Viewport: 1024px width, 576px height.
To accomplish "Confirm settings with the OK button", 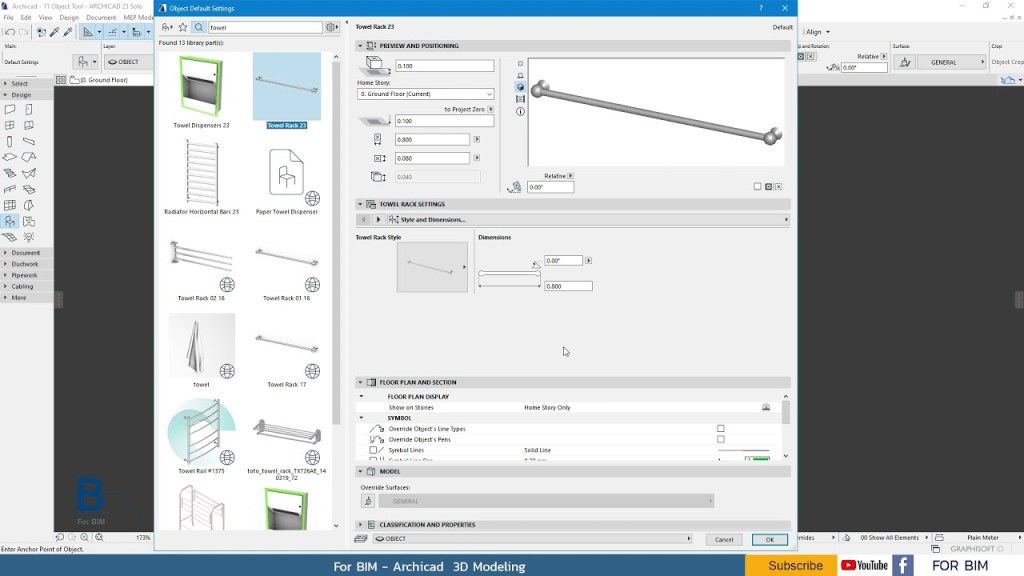I will tap(769, 539).
